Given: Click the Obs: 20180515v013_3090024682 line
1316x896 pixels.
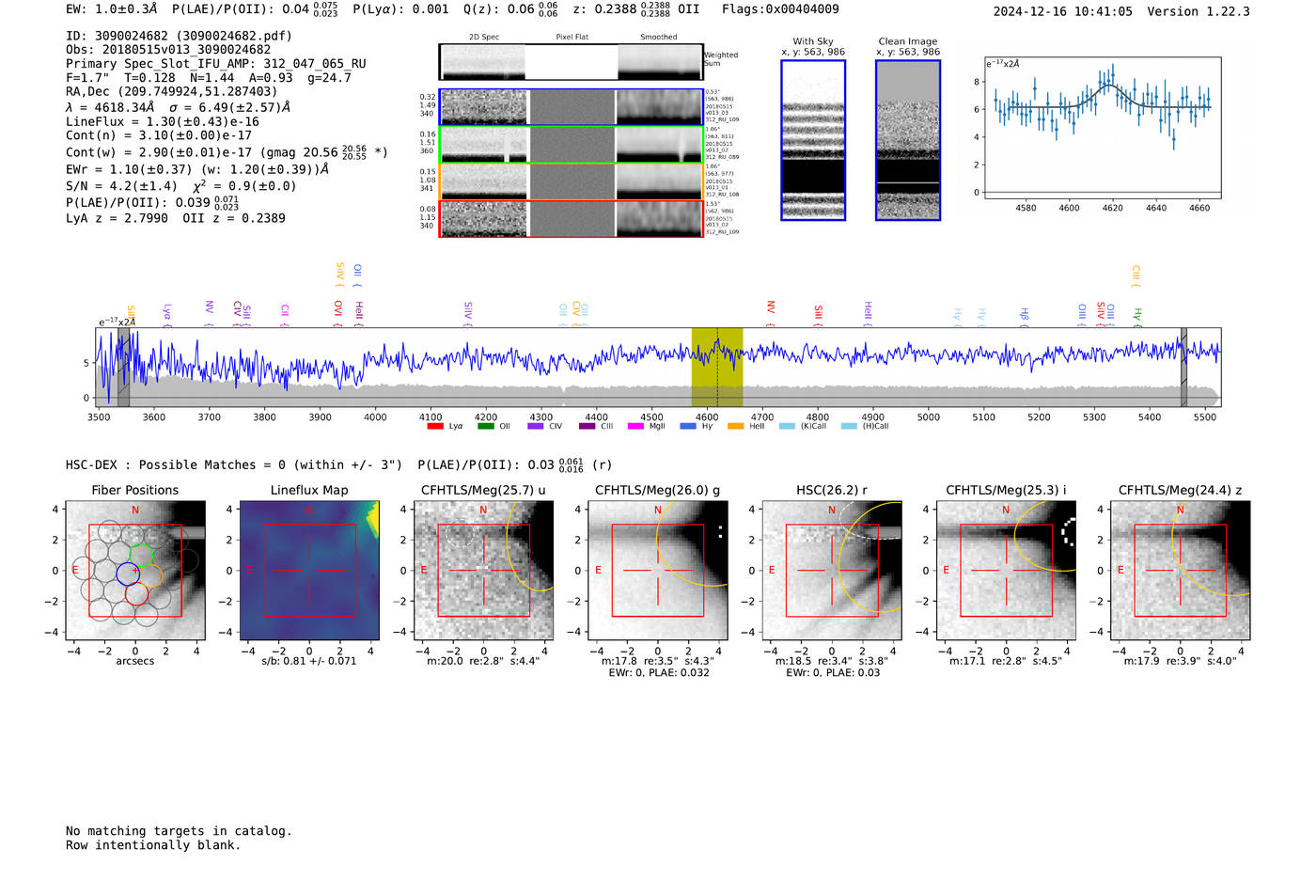Looking at the screenshot, I should point(168,50).
